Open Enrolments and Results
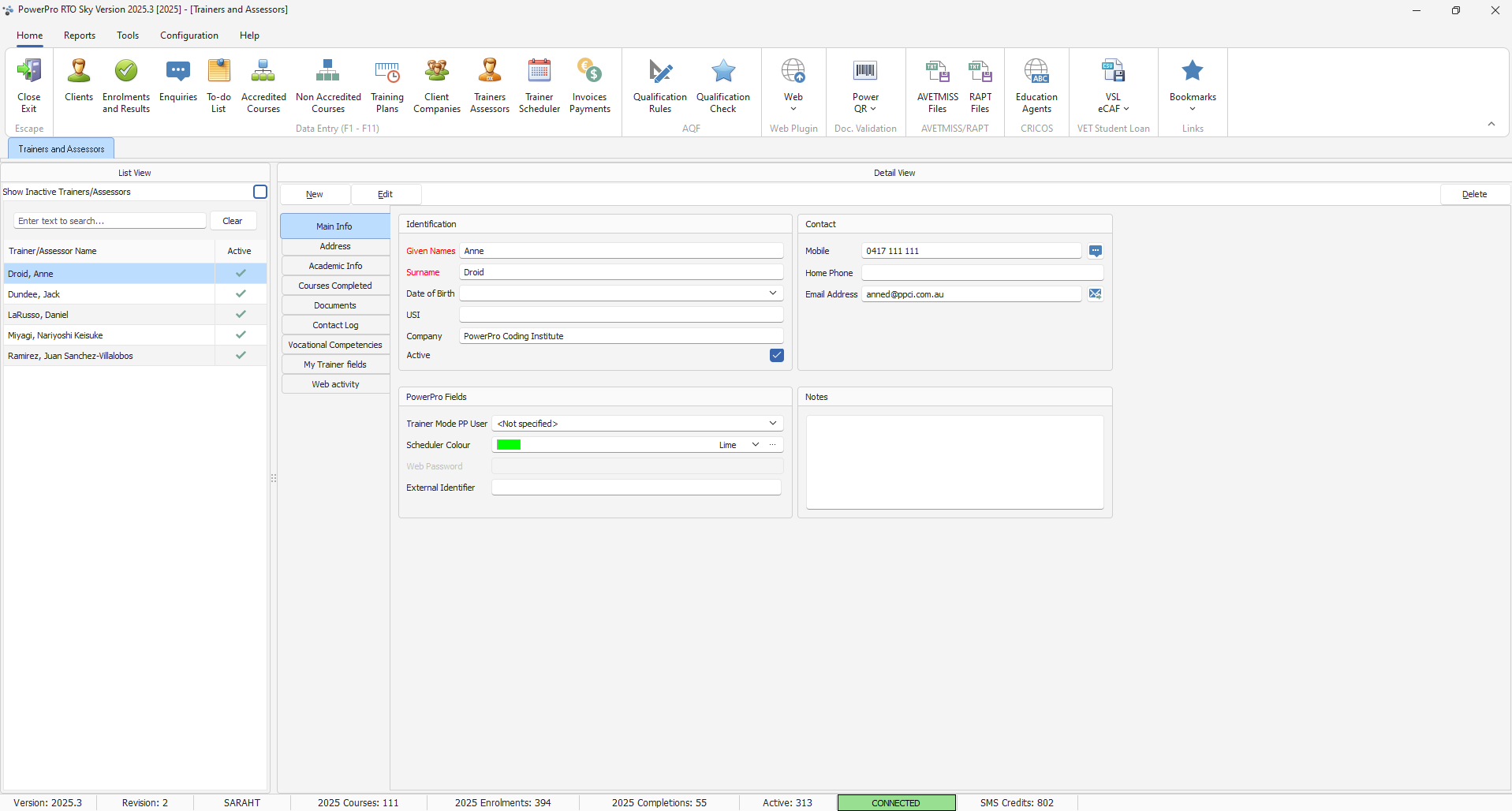Image resolution: width=1512 pixels, height=811 pixels. 126,85
